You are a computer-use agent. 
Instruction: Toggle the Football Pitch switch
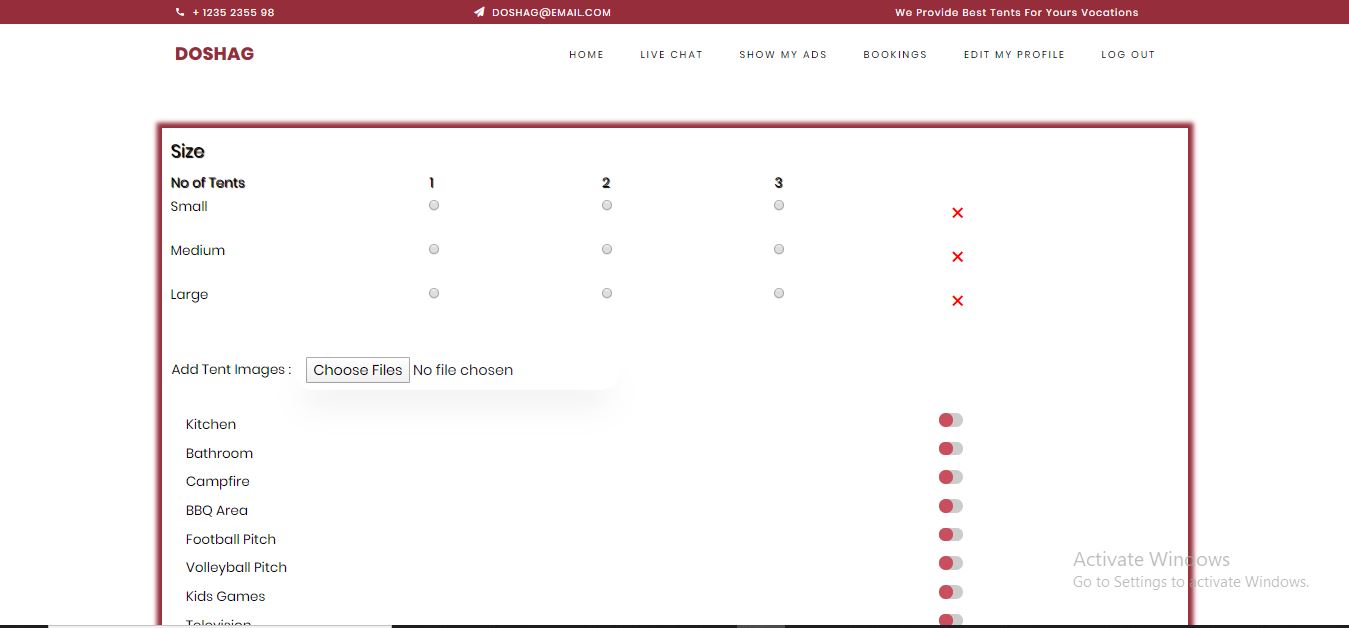(950, 535)
